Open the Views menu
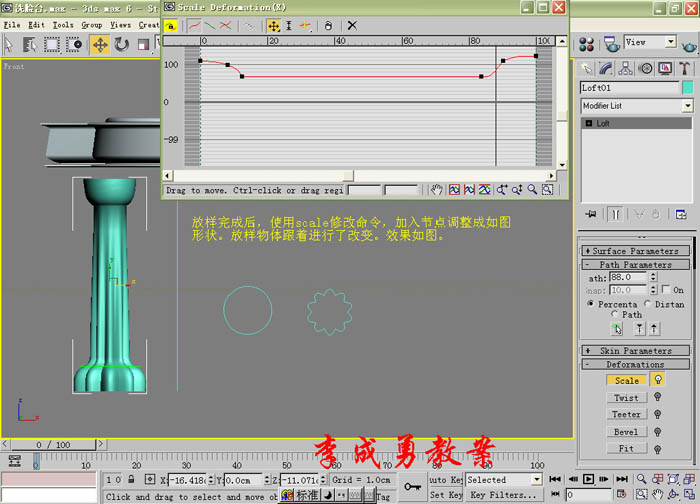This screenshot has height=504, width=700. [121, 25]
